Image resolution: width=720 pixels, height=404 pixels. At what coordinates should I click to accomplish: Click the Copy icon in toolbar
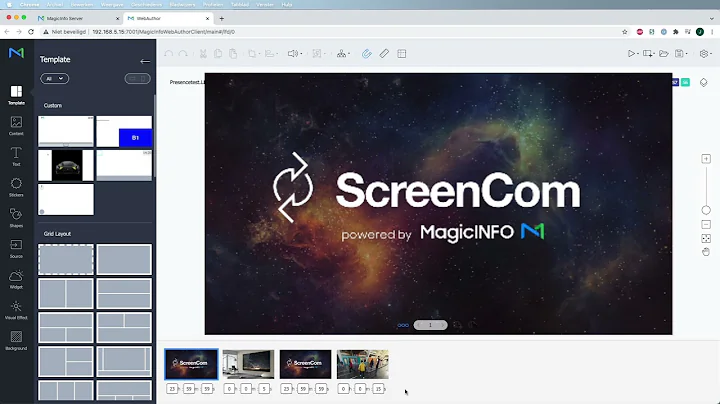[x=218, y=54]
